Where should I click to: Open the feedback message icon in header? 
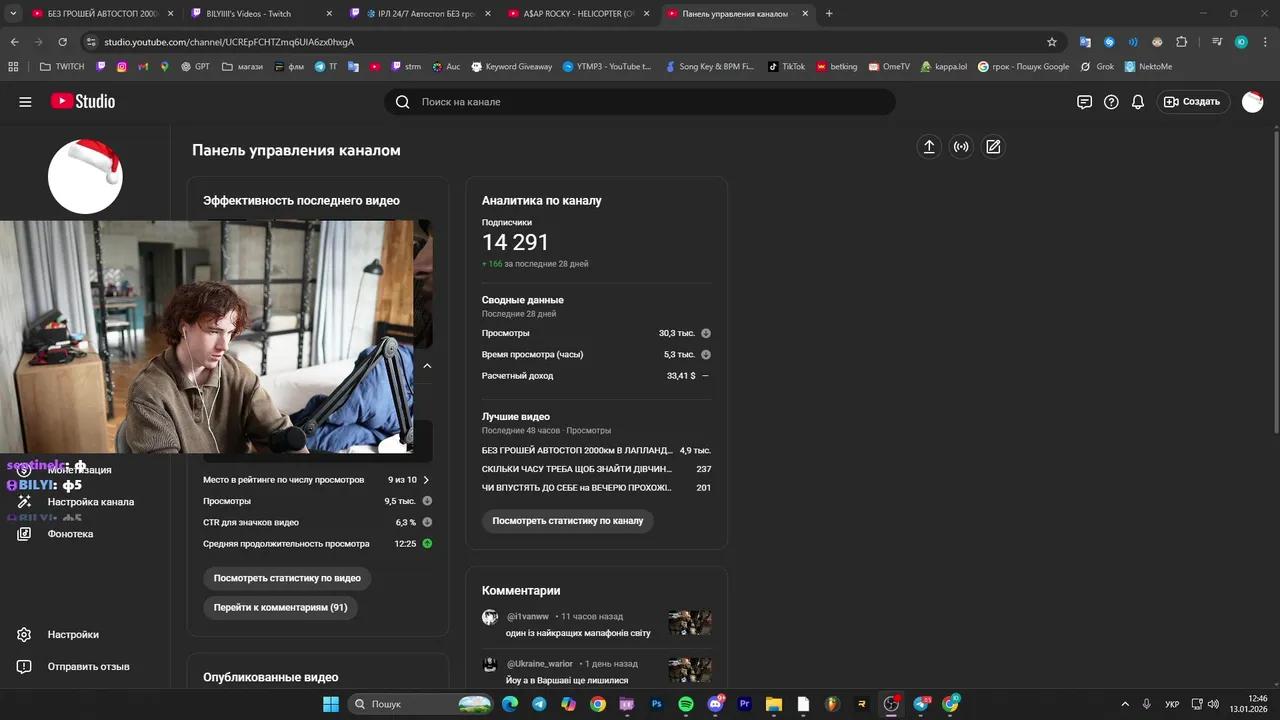(x=1084, y=102)
